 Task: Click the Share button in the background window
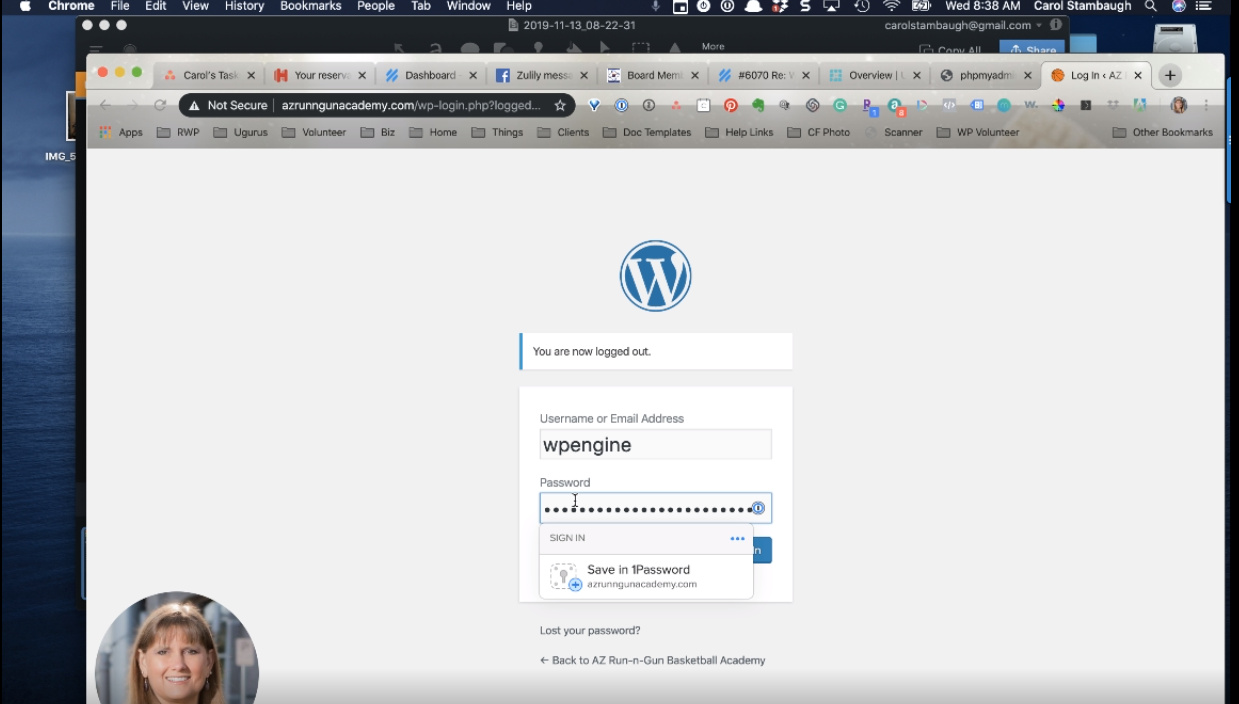[x=1032, y=50]
